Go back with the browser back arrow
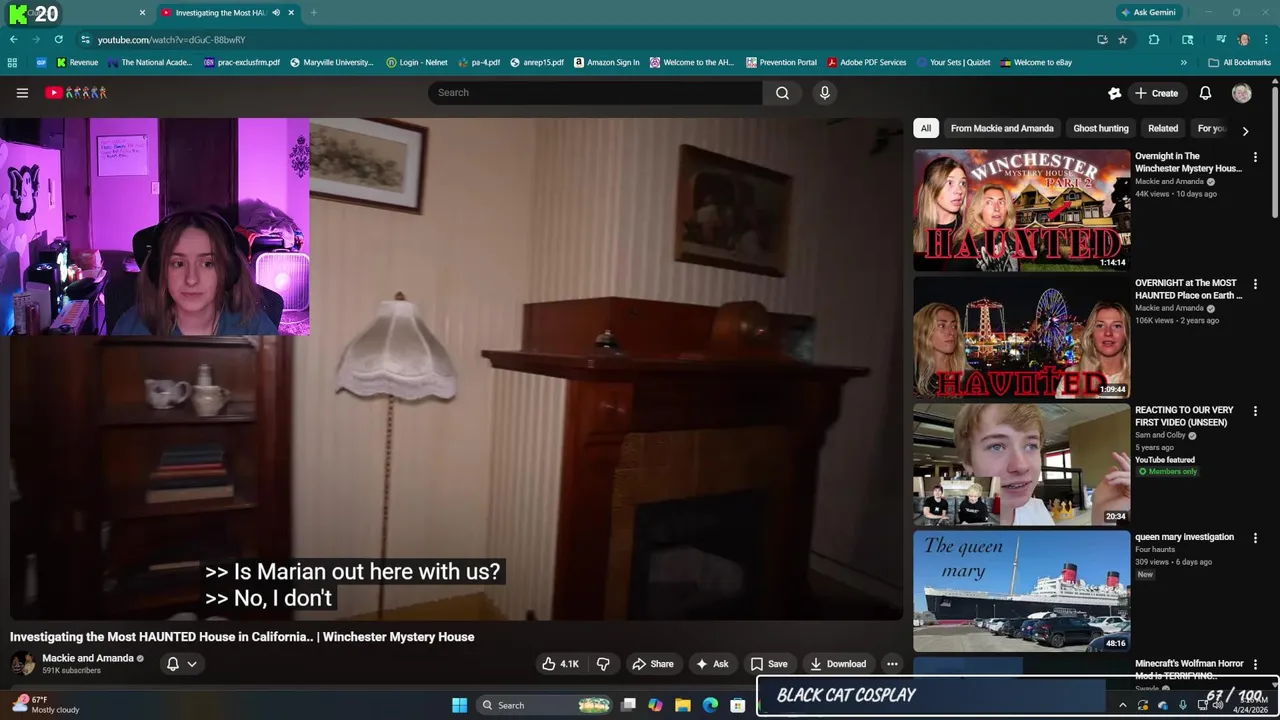Viewport: 1280px width, 720px height. point(13,39)
